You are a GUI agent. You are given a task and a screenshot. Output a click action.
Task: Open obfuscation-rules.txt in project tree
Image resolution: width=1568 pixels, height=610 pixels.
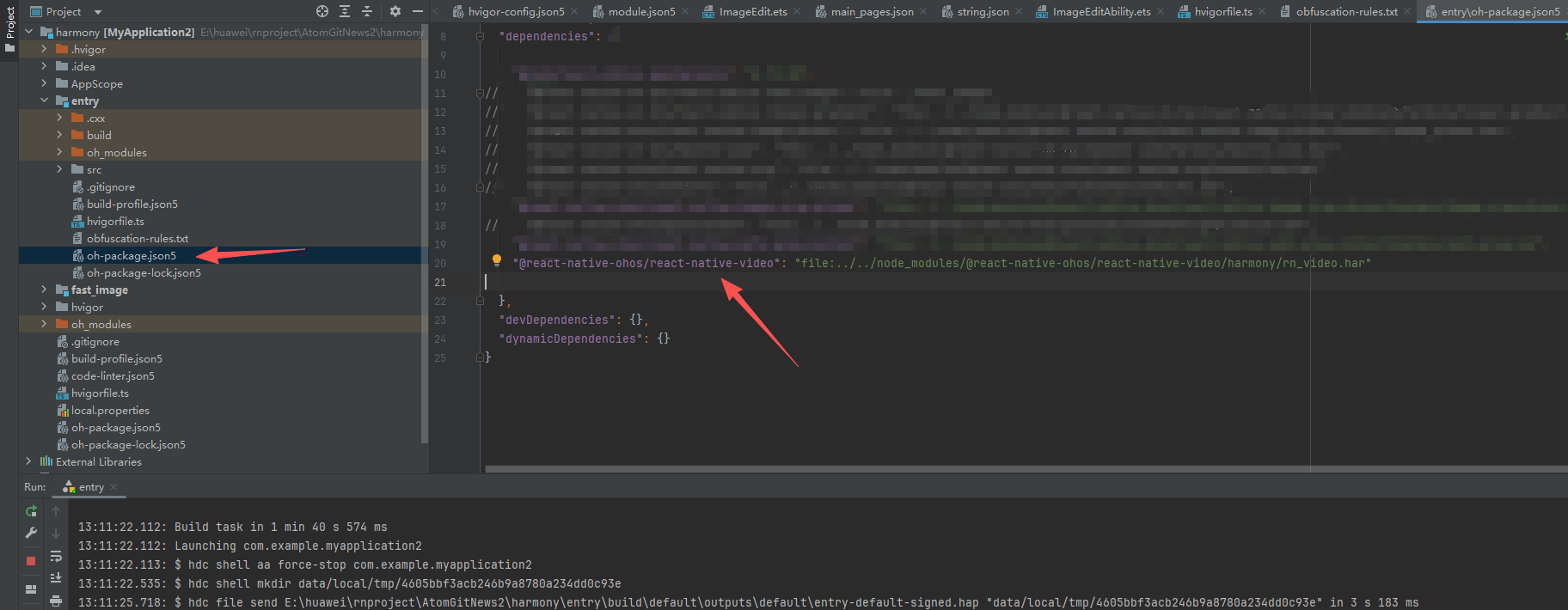pyautogui.click(x=137, y=238)
